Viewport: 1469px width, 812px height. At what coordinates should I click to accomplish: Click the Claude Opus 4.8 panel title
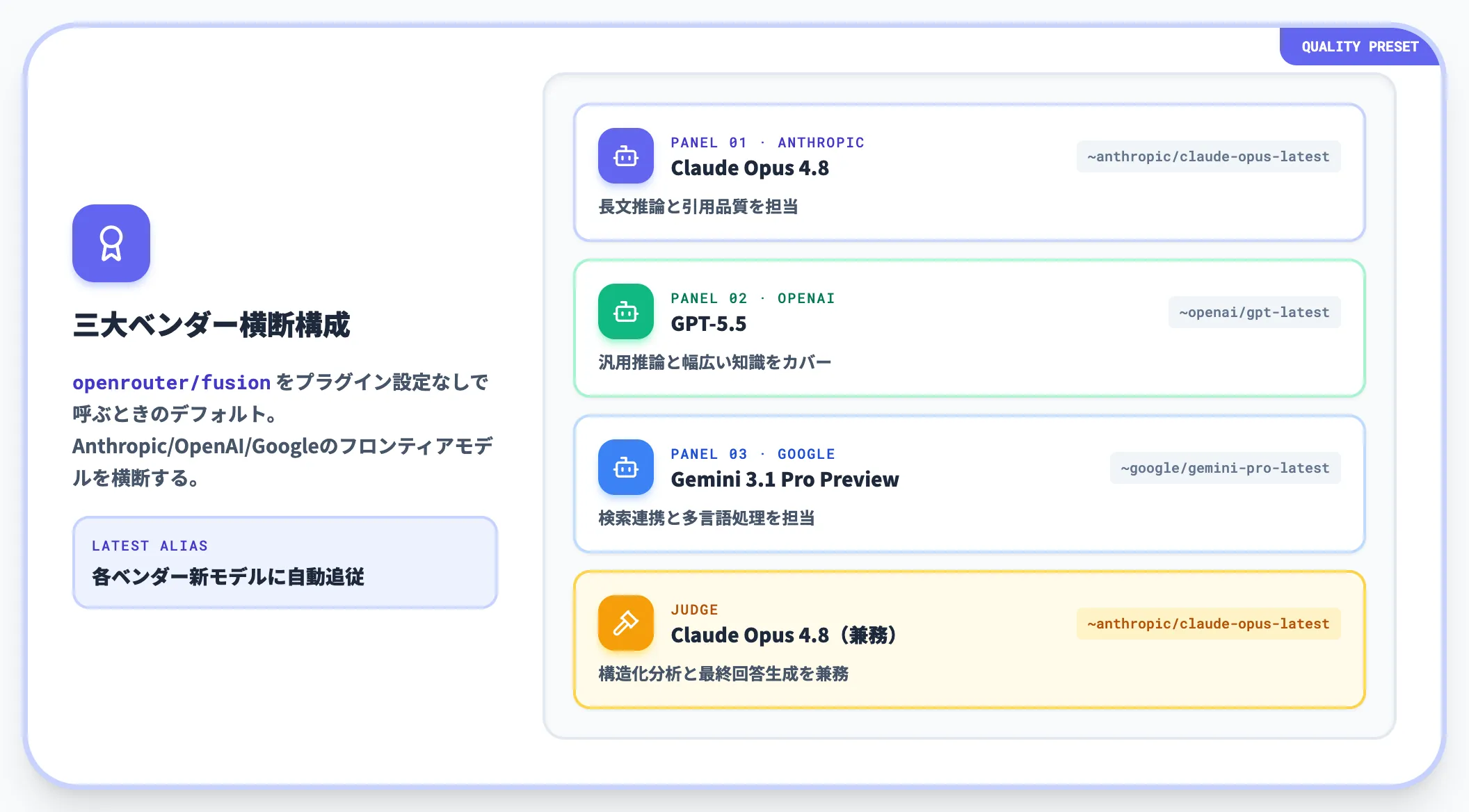pos(750,168)
